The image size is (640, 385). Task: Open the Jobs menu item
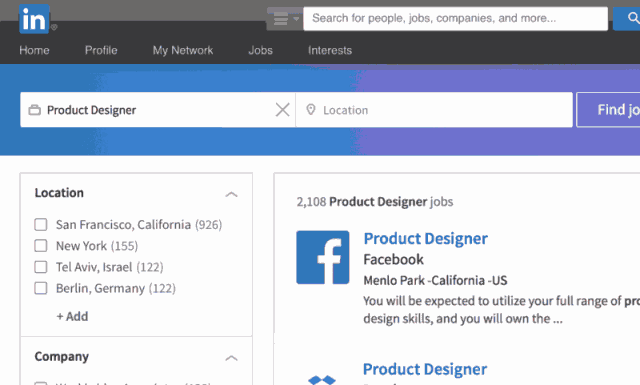(x=260, y=50)
